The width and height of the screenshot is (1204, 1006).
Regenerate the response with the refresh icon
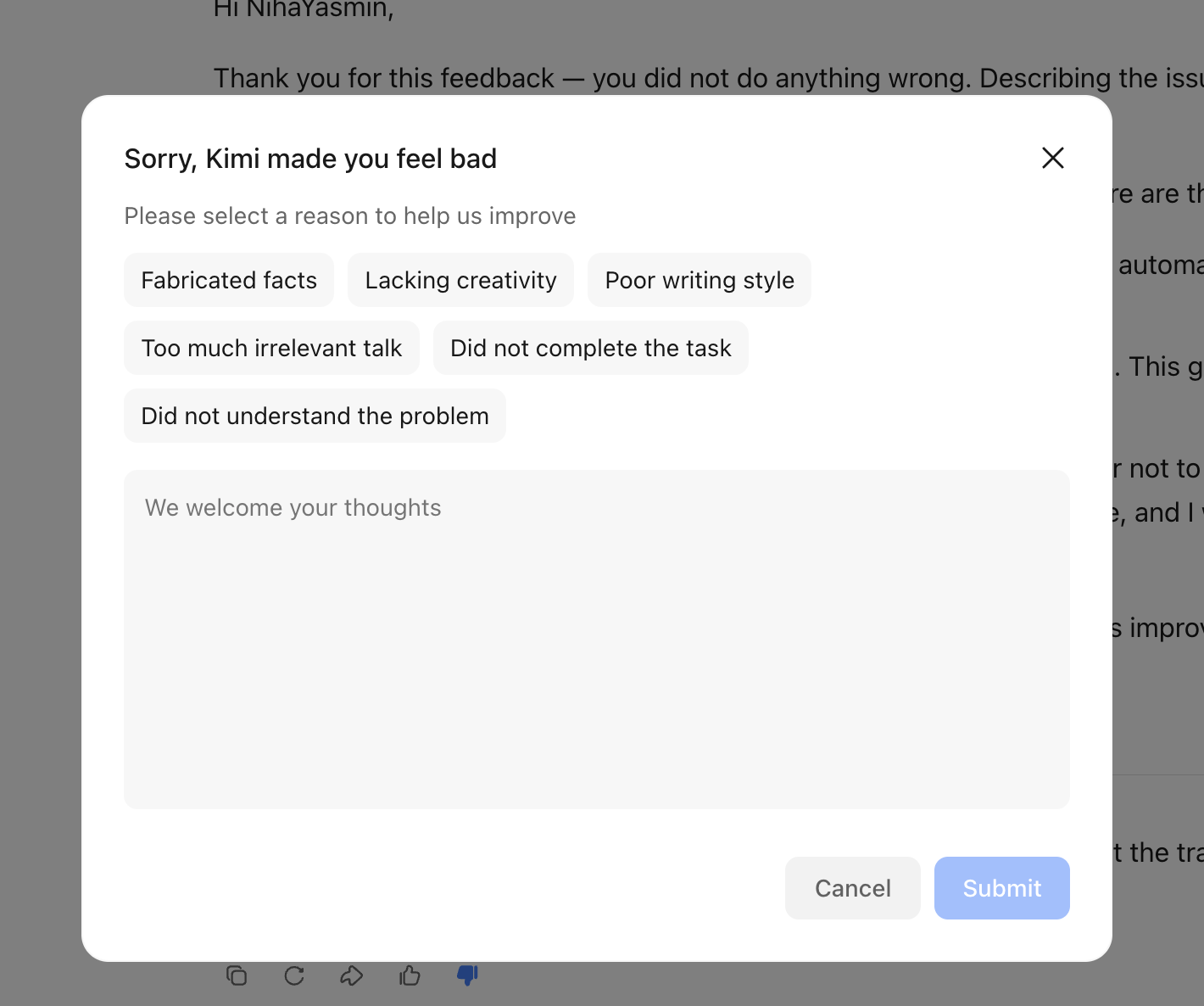pyautogui.click(x=294, y=975)
